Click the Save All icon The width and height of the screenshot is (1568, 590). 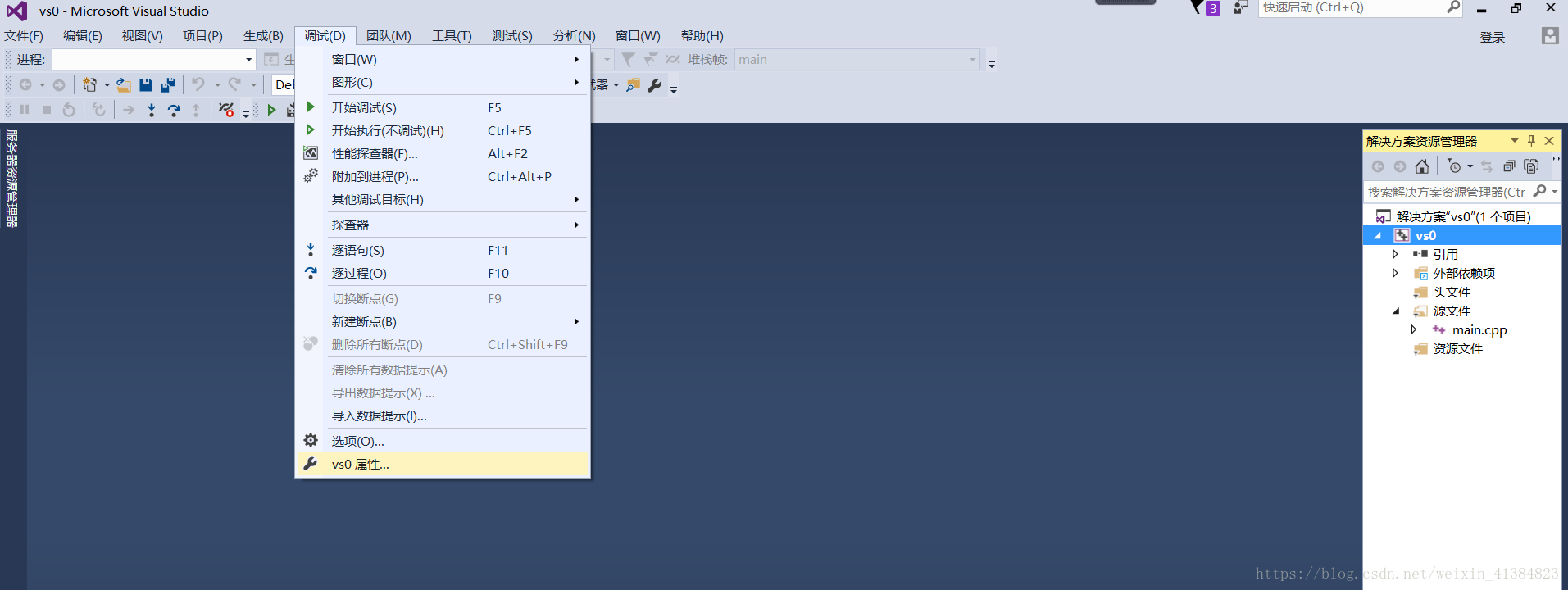(x=168, y=84)
